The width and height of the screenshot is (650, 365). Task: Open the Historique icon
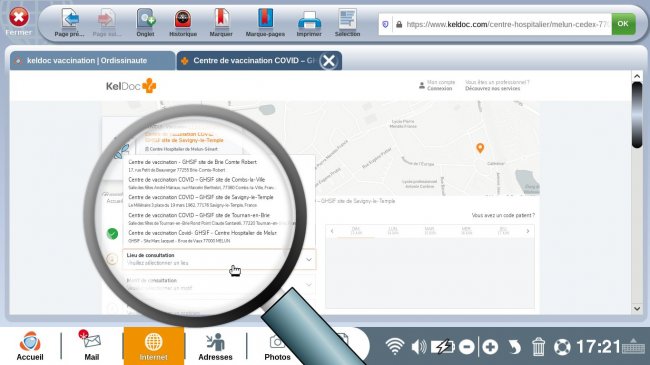coord(183,19)
